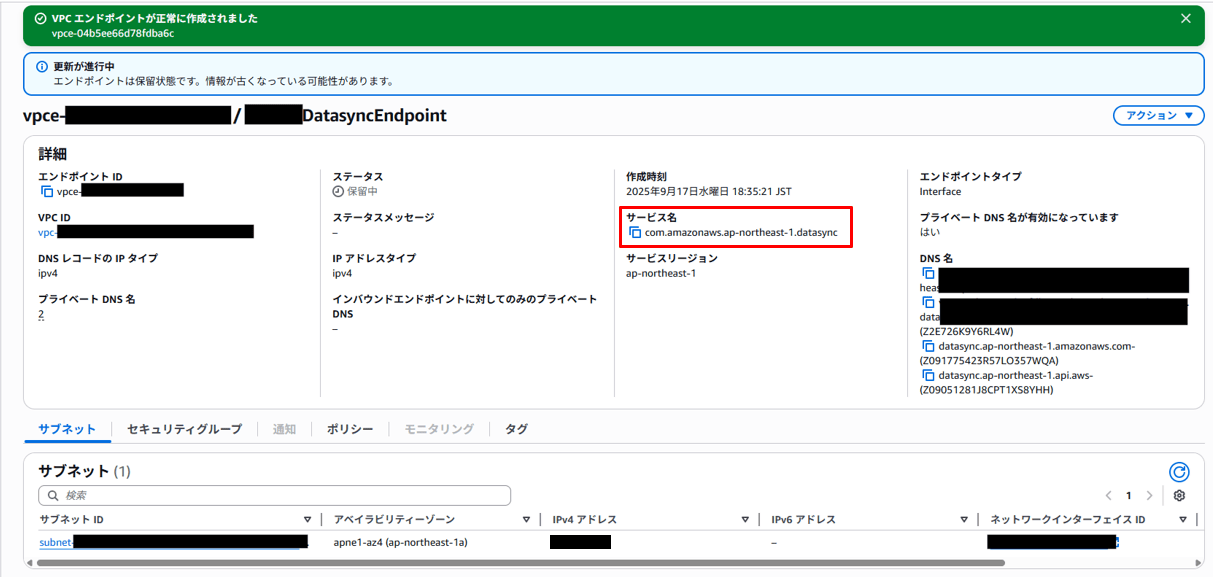Sort by アベイラビリティーゾーン column
This screenshot has height=577, width=1213.
(x=526, y=520)
